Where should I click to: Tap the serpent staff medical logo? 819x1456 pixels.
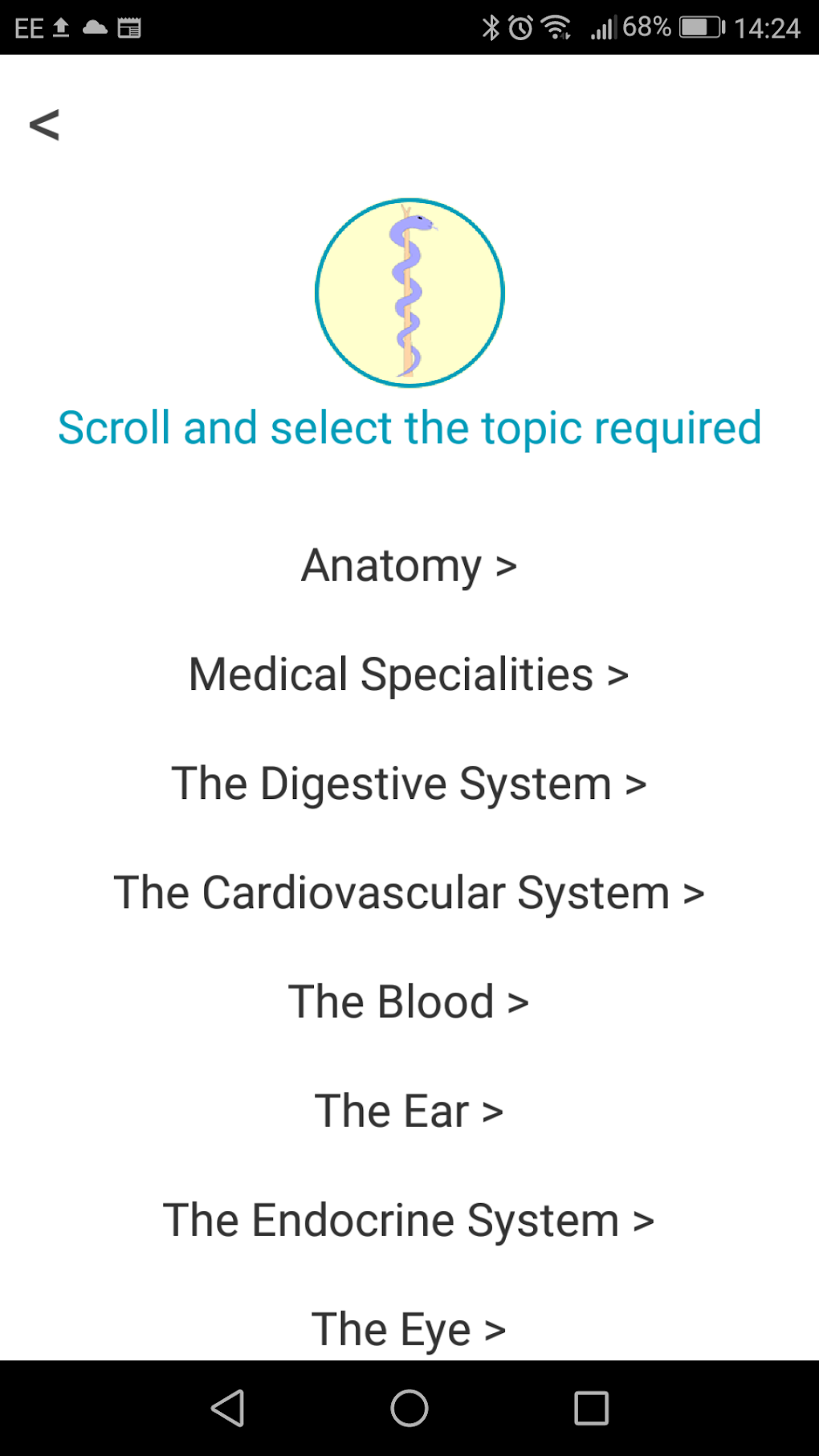(x=409, y=293)
